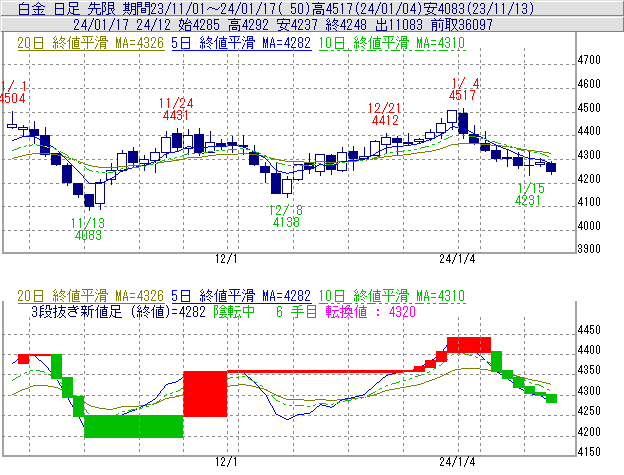Image resolution: width=624 pixels, height=475 pixels.
Task: Click the 5日 終値平滑 legend above lower chart
Action: (241, 296)
